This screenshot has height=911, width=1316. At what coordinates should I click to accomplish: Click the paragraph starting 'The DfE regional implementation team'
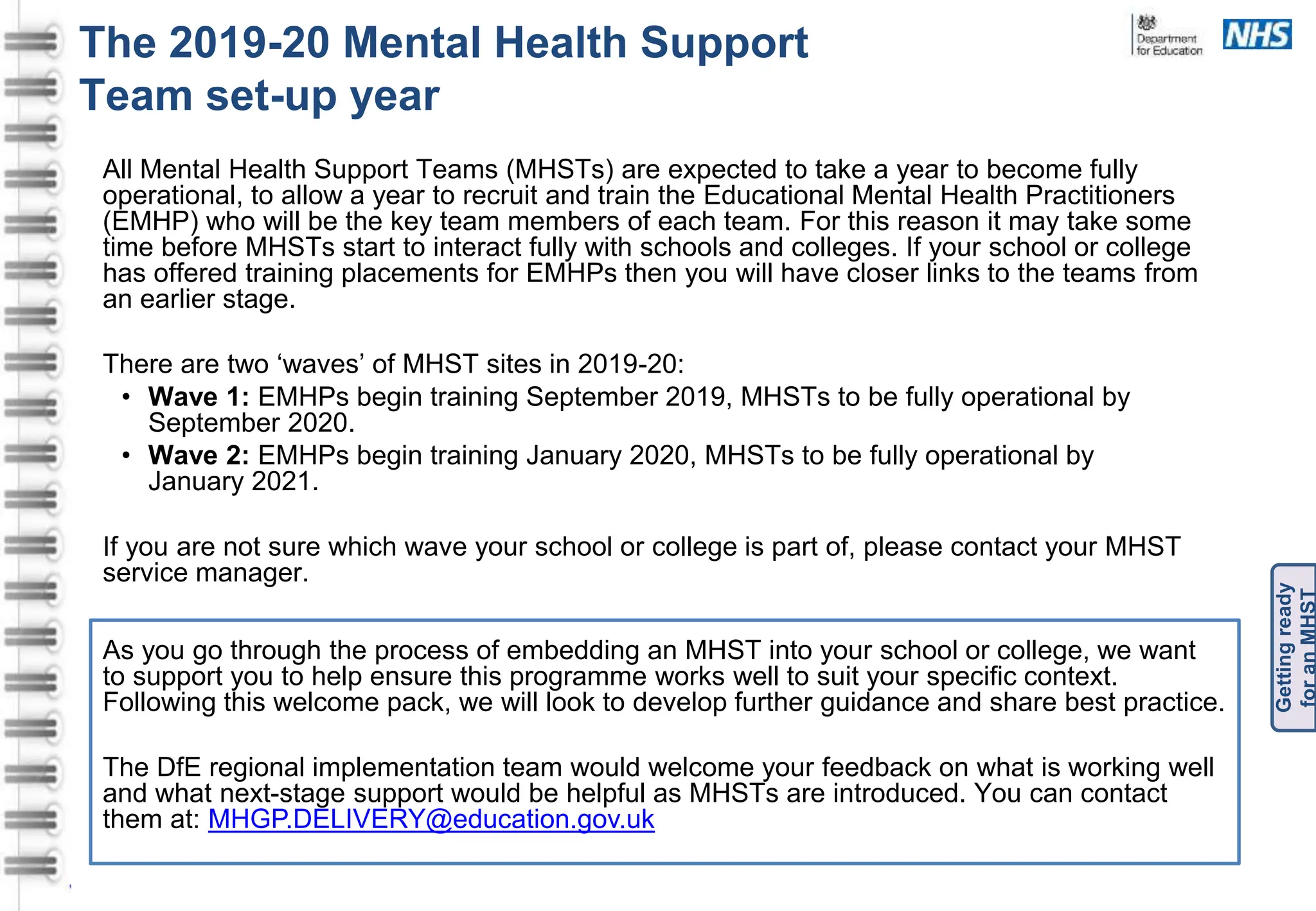[659, 793]
